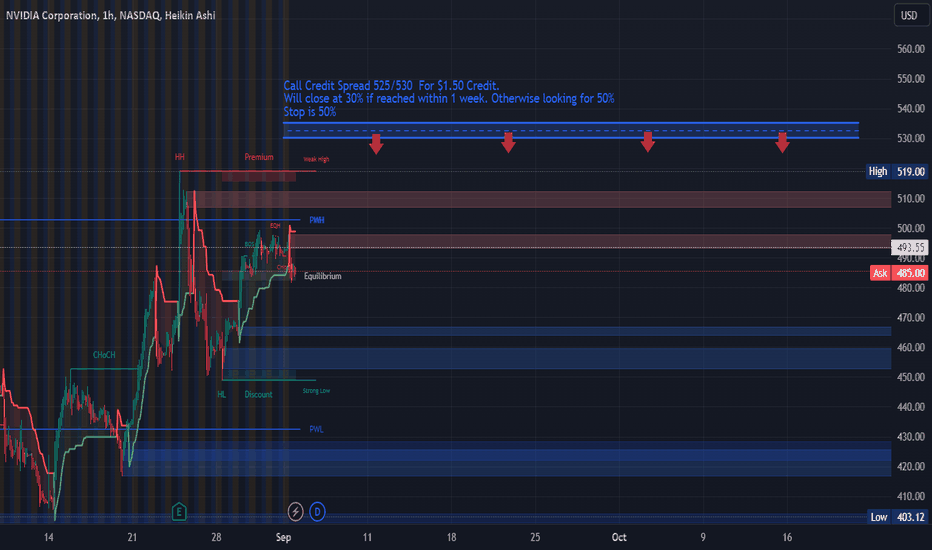Click the 440.00 price axis value
Image resolution: width=932 pixels, height=550 pixels.
911,407
